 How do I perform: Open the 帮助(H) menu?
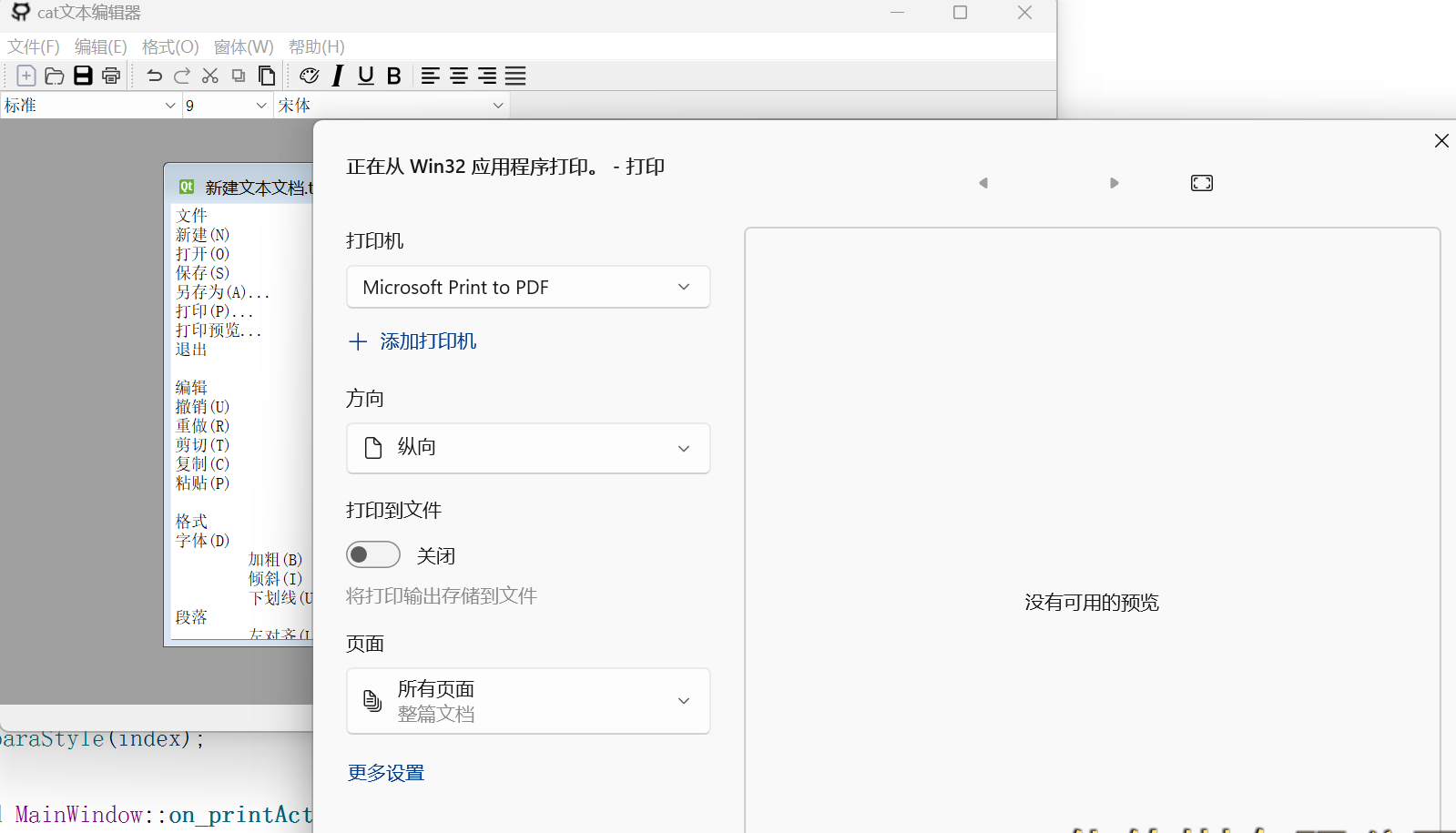coord(317,46)
